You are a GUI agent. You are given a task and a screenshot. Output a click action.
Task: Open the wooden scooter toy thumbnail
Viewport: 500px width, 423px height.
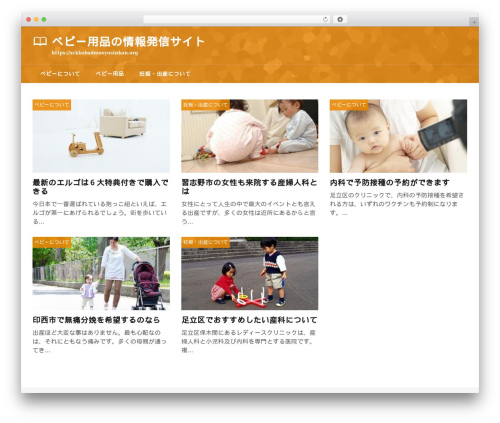tap(101, 136)
